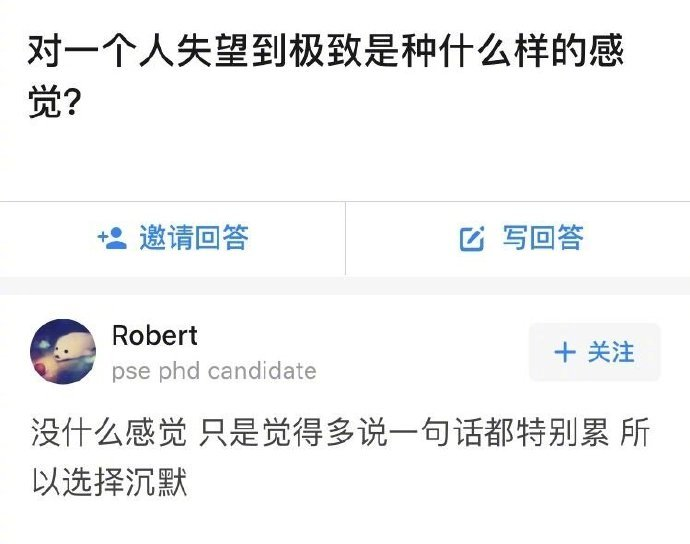The height and width of the screenshot is (544, 690).
Task: Follow Robert with the 关注 button
Action: point(594,352)
